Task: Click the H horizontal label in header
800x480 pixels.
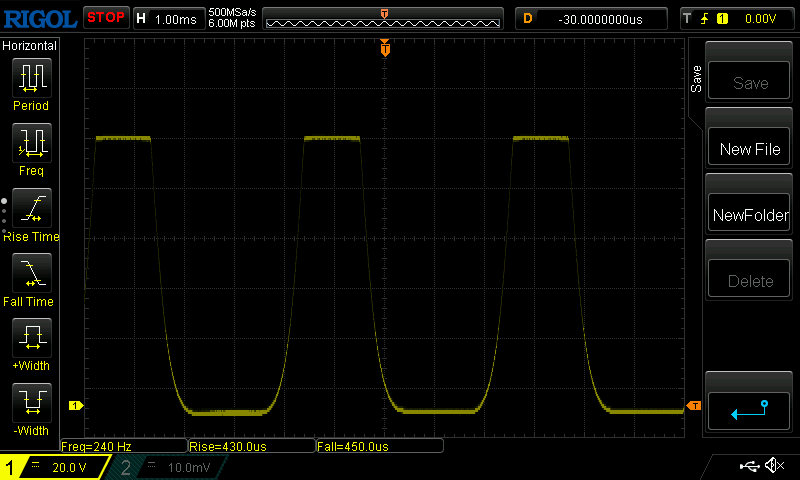Action: (x=141, y=19)
